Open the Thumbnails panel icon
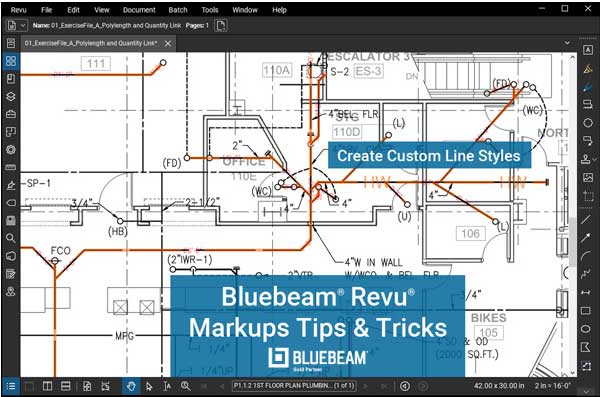This screenshot has height=397, width=600. click(x=11, y=61)
